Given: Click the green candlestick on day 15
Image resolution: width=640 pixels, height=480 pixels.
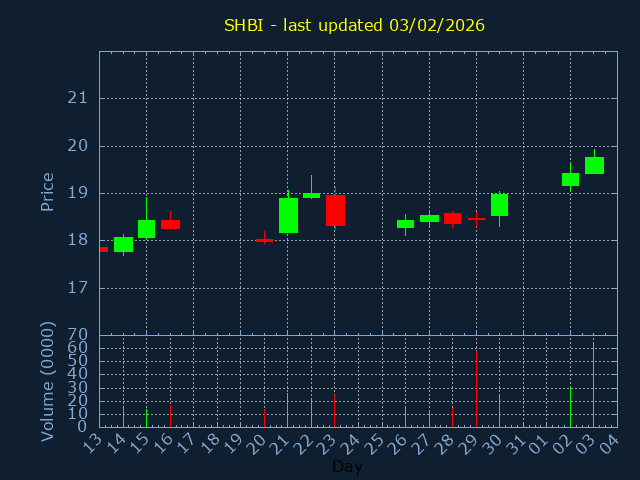Looking at the screenshot, I should tap(146, 228).
